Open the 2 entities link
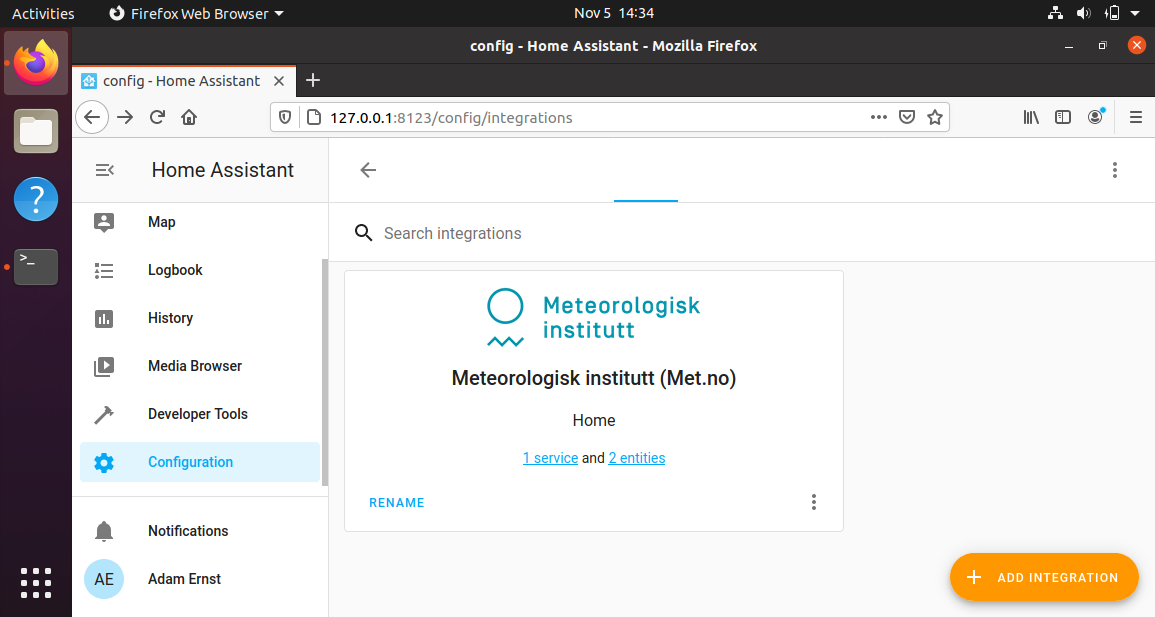 636,458
